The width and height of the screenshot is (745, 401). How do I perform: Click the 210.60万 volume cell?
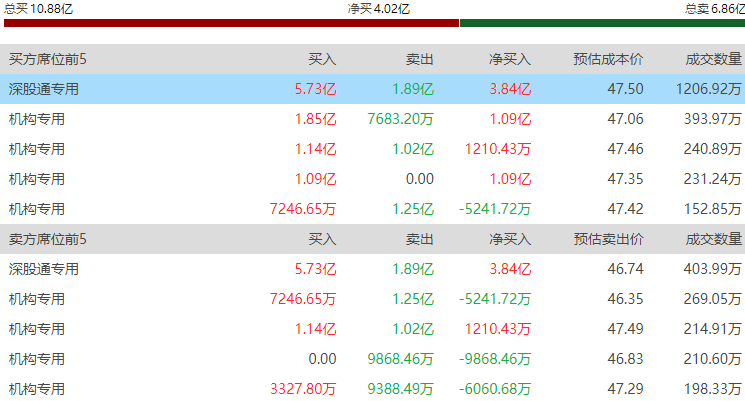[x=713, y=359]
